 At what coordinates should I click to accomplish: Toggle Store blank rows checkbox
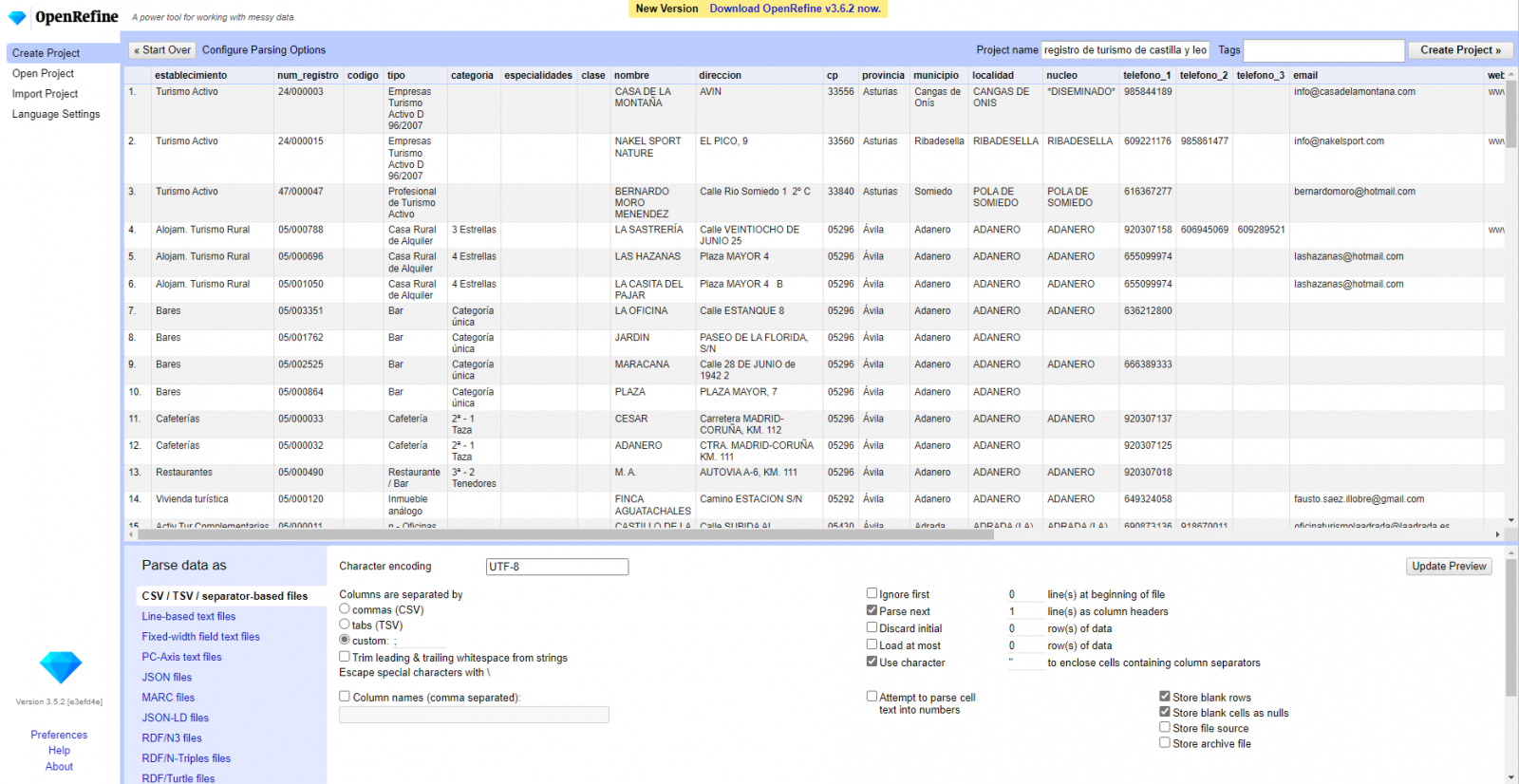[1165, 697]
